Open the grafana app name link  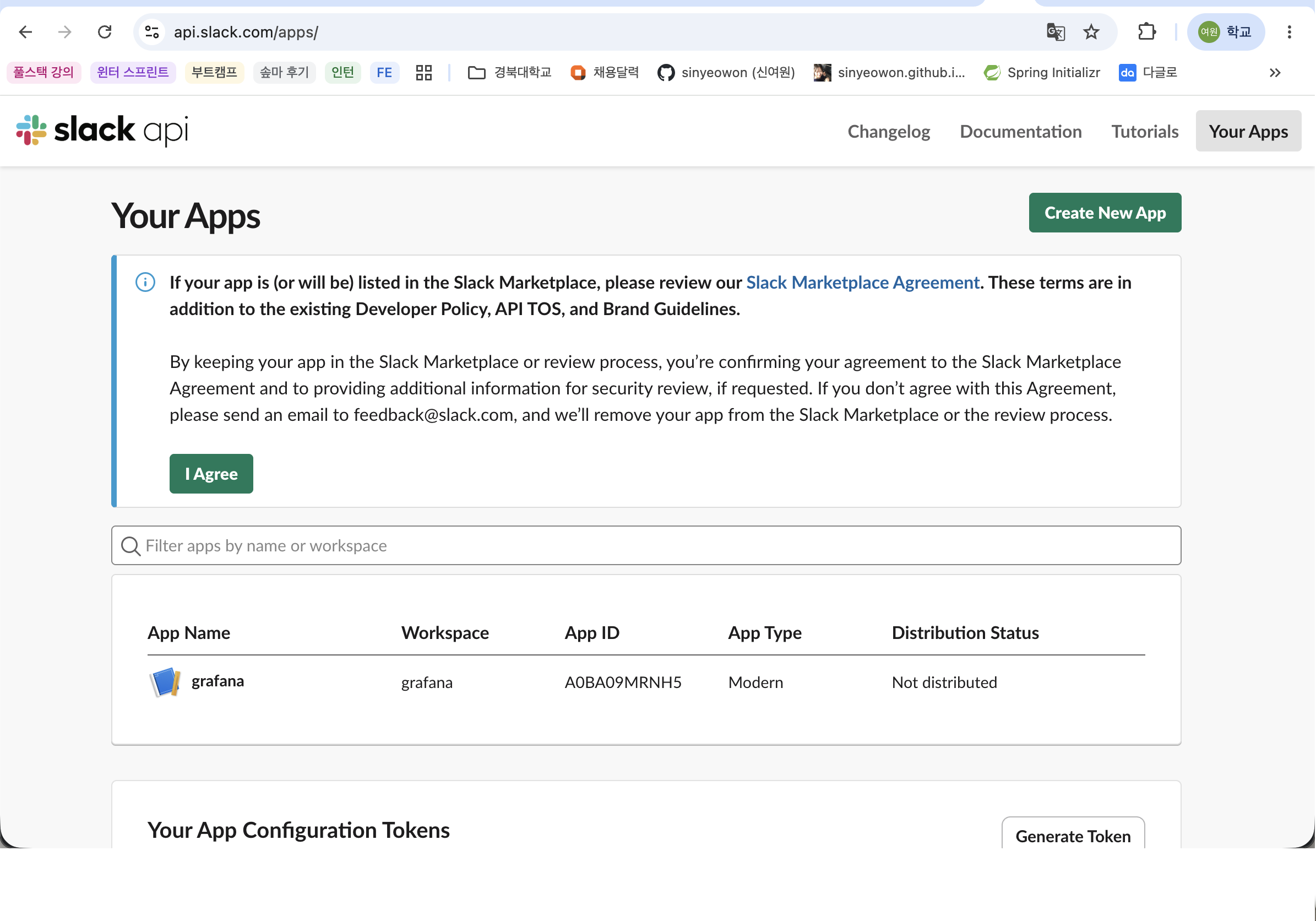pos(218,681)
